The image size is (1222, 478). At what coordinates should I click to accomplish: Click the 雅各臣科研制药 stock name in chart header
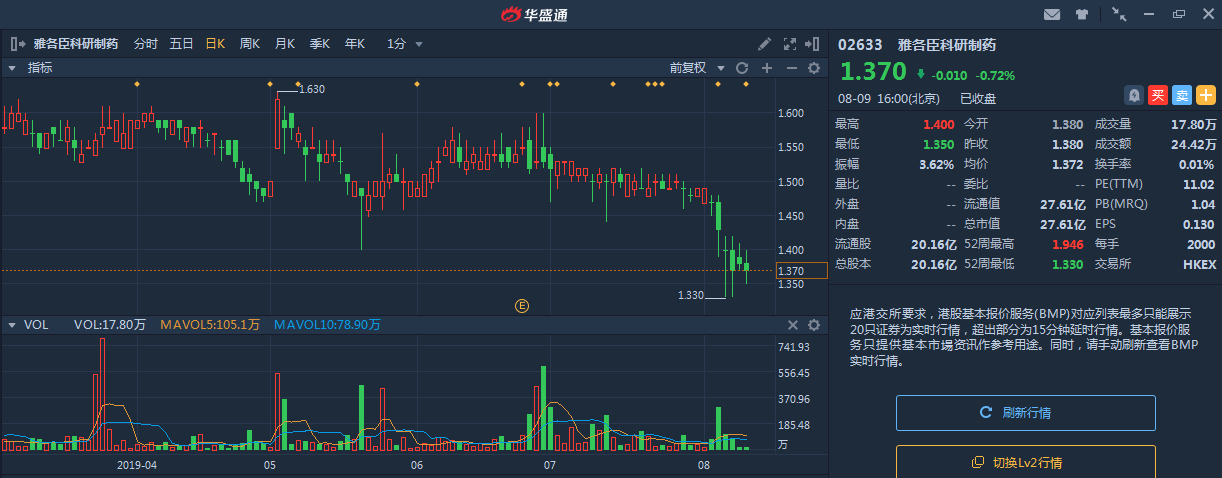(76, 44)
